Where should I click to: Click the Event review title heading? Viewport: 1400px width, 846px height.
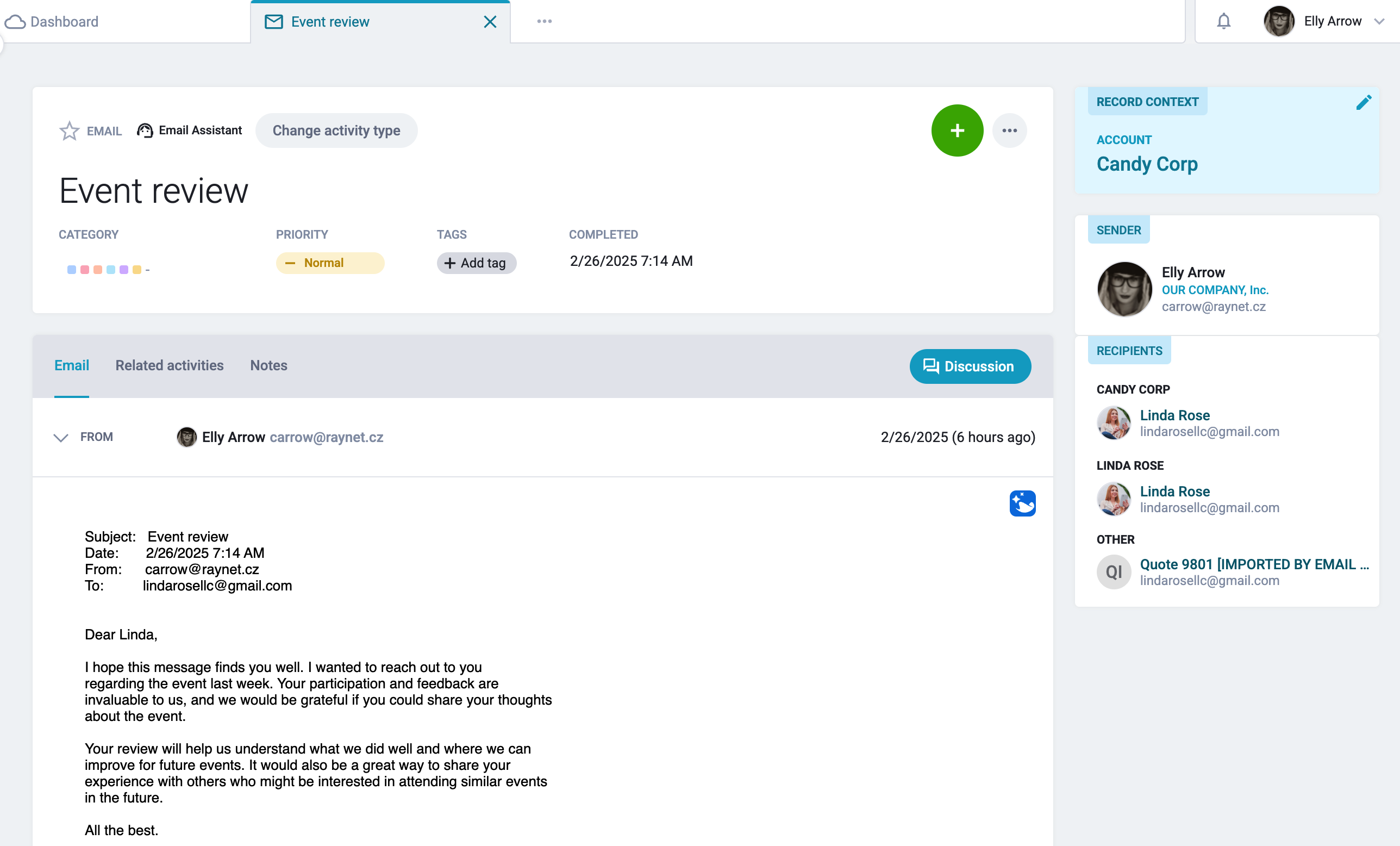[154, 191]
